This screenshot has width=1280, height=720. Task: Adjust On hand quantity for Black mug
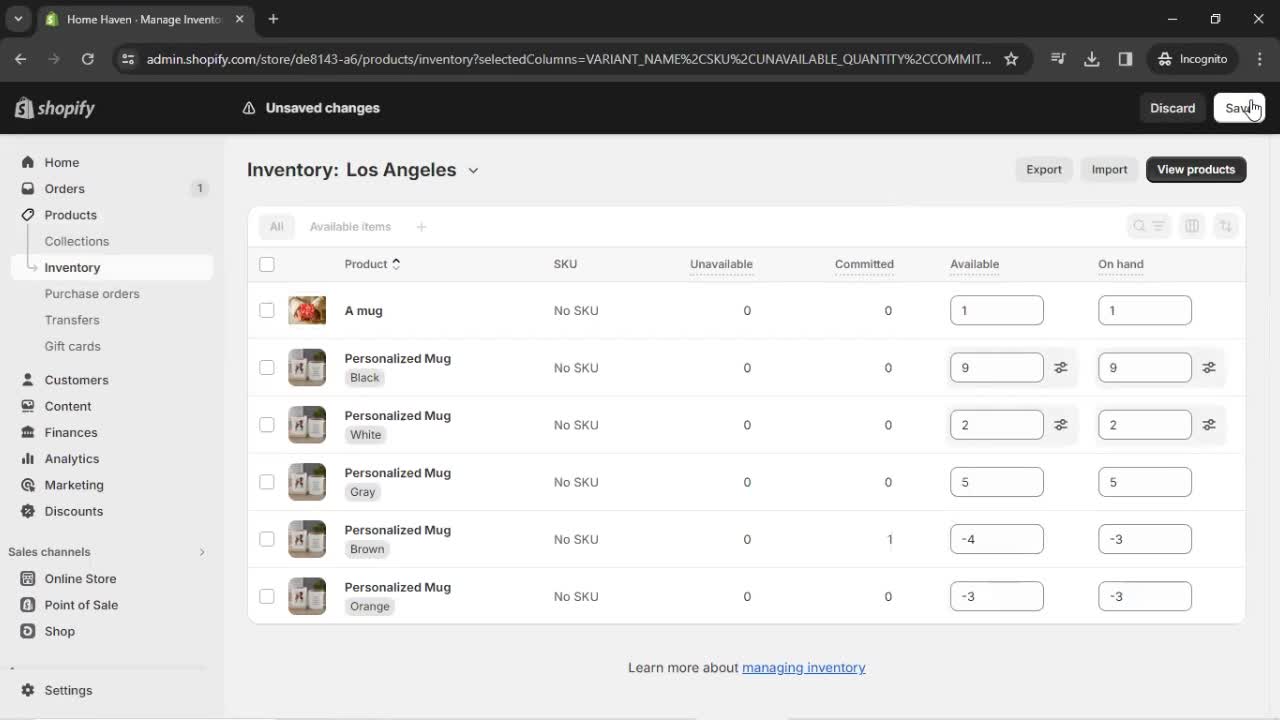click(x=1209, y=368)
